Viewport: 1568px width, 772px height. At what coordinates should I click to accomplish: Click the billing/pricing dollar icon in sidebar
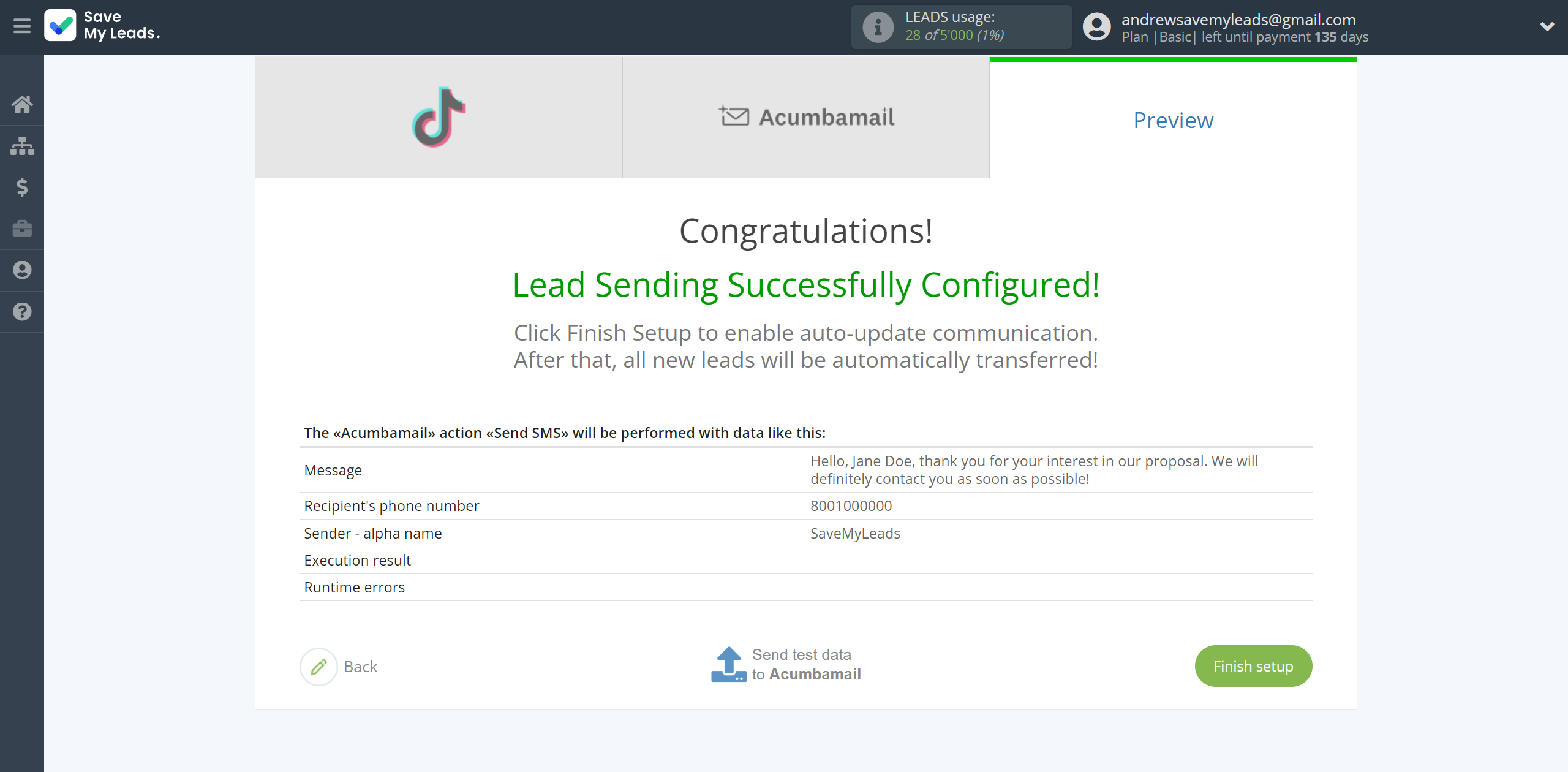[x=22, y=187]
